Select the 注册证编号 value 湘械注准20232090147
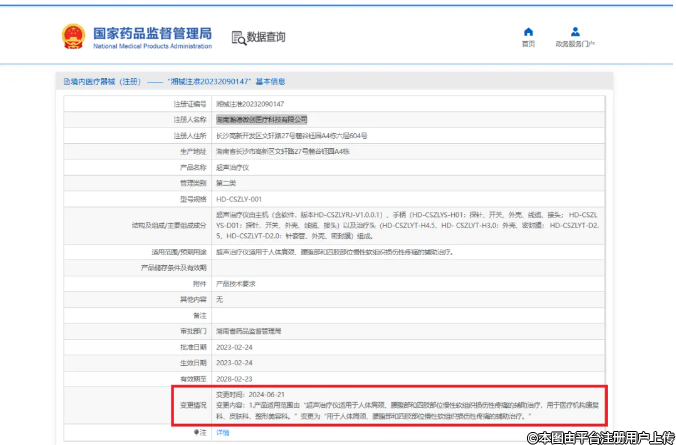The width and height of the screenshot is (676, 445). [250, 104]
